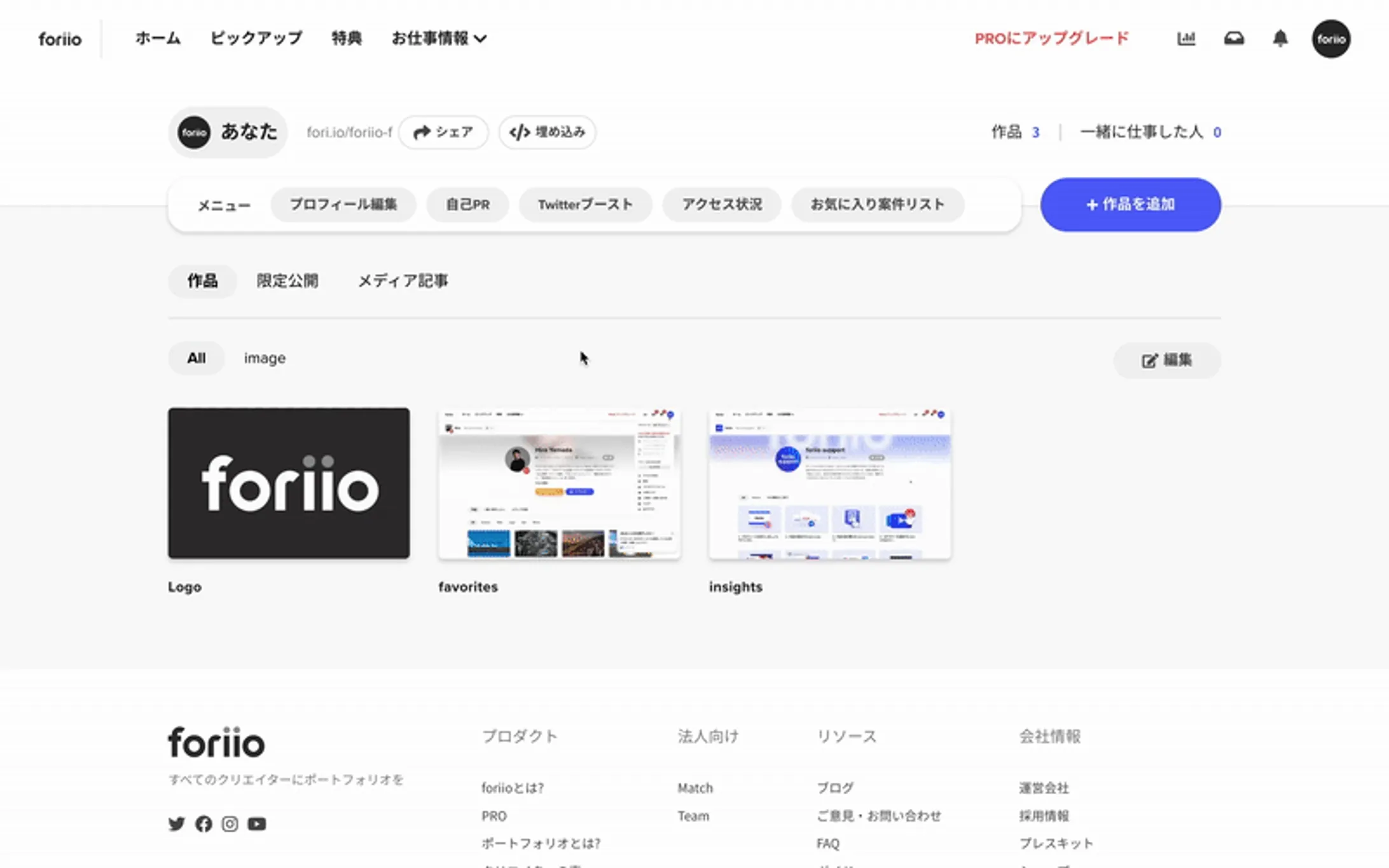Viewport: 1389px width, 868px height.
Task: Open プロフィール編集 menu pill
Action: tap(343, 205)
